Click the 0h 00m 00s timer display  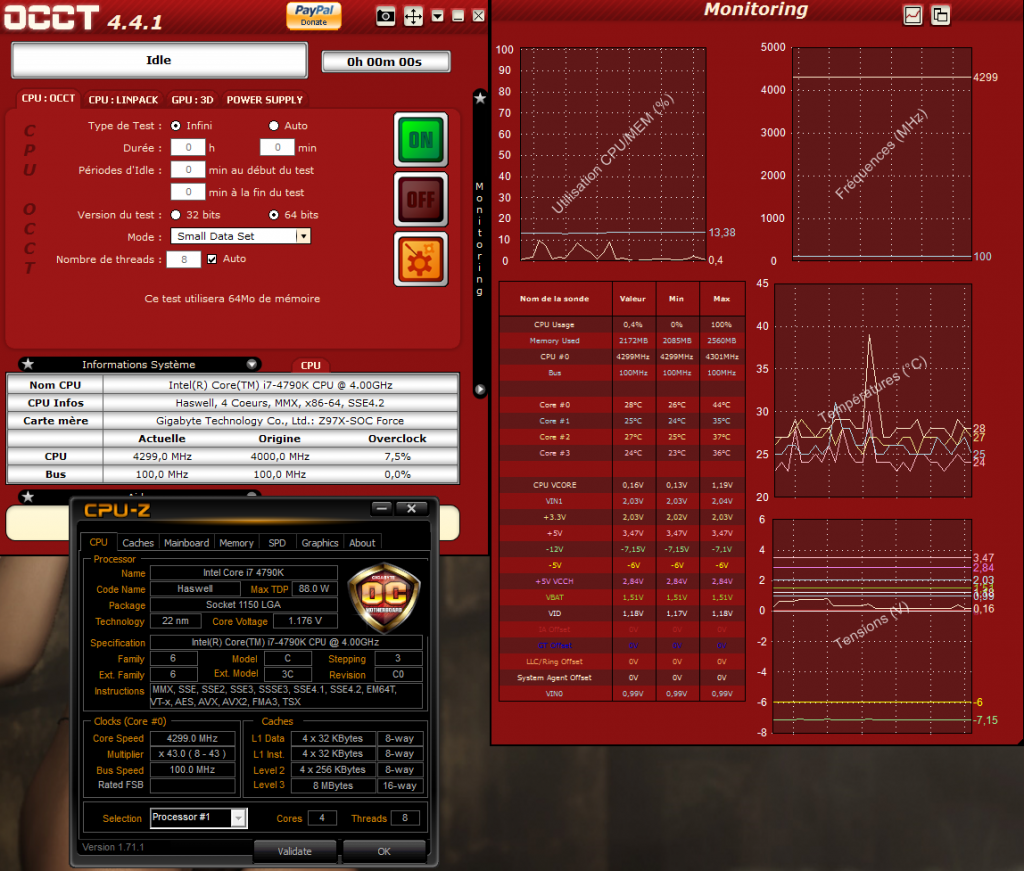[x=385, y=62]
